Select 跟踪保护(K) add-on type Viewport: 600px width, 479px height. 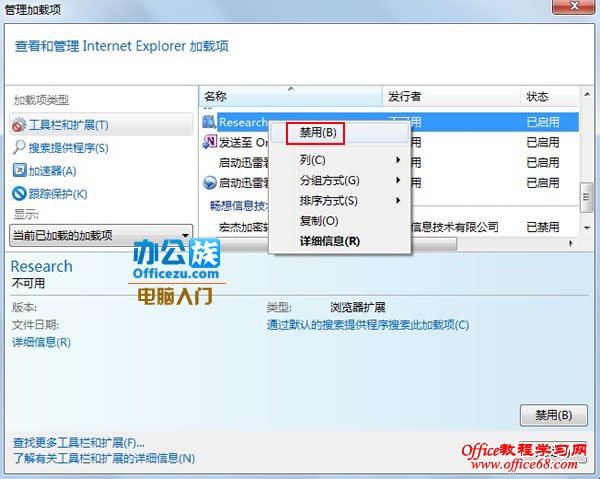pyautogui.click(x=58, y=194)
